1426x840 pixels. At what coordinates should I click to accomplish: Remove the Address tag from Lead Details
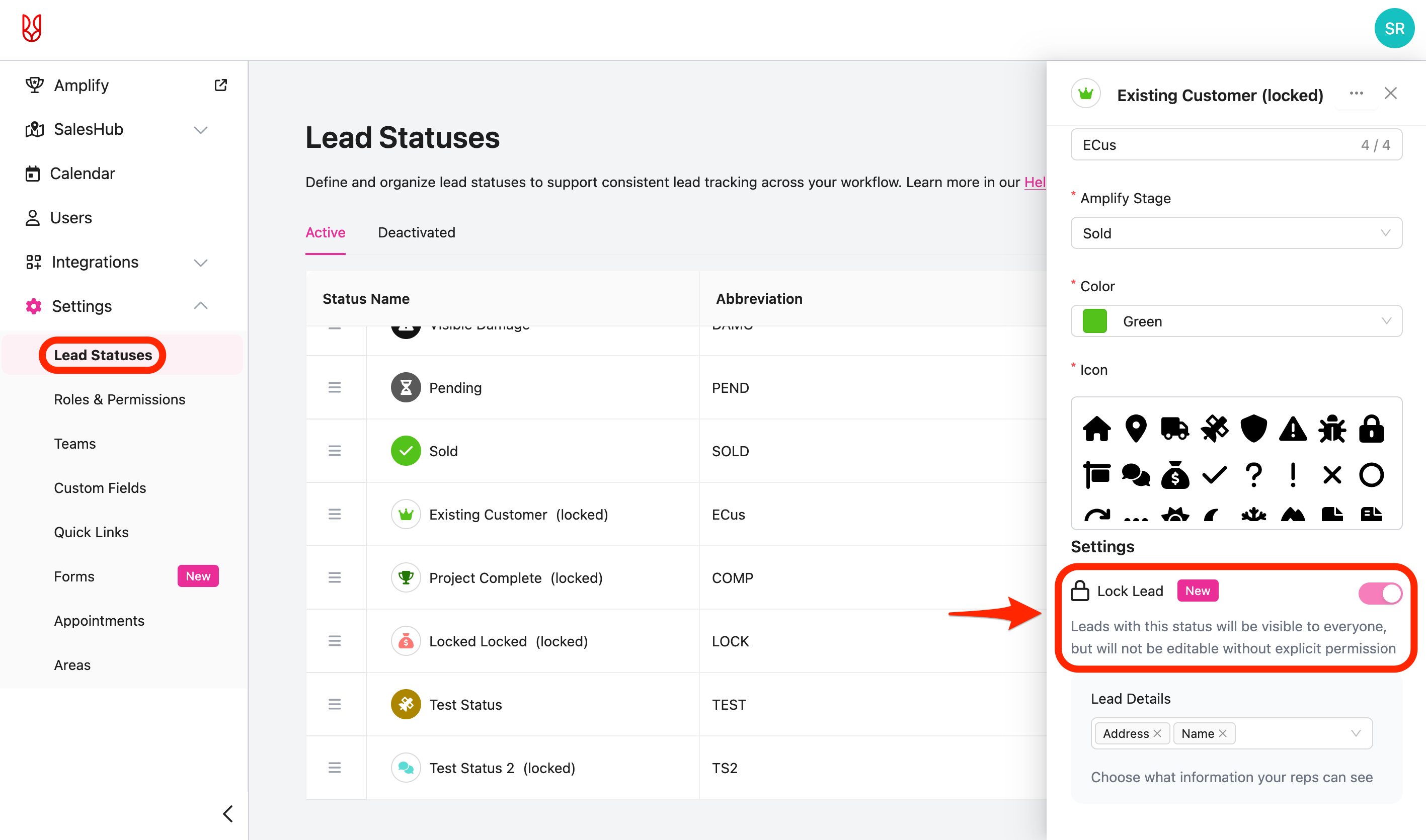(x=1157, y=733)
